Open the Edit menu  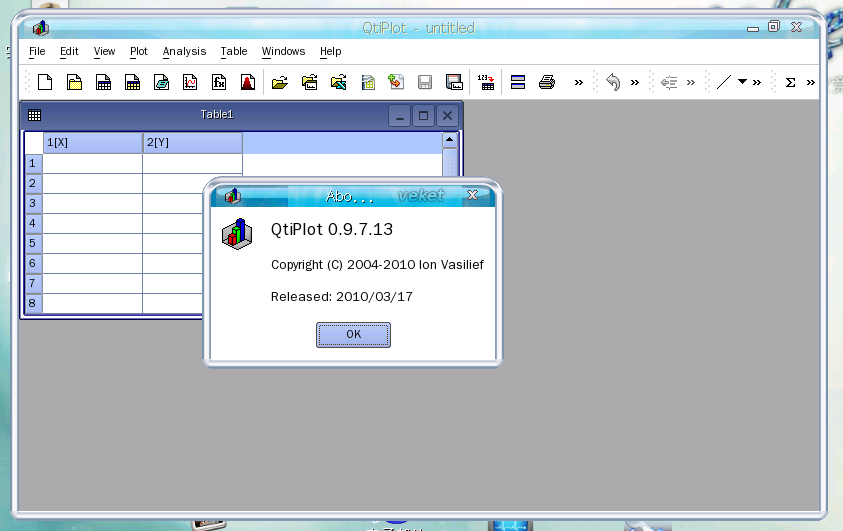(69, 52)
